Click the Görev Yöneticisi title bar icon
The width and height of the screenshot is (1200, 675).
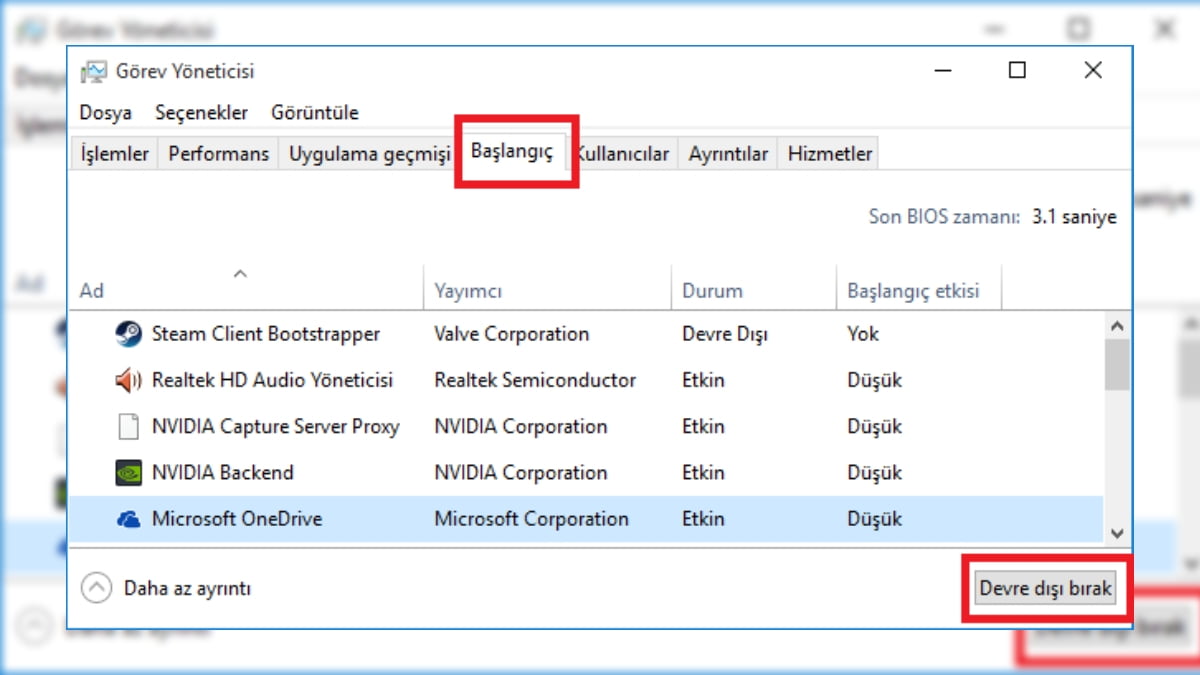94,72
